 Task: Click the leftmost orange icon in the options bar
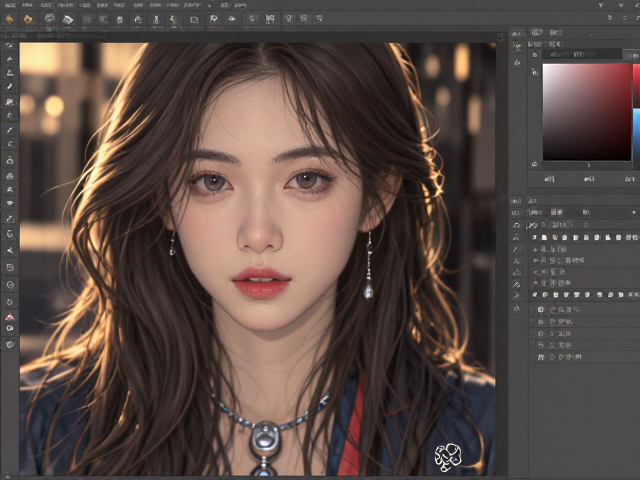pyautogui.click(x=9, y=19)
